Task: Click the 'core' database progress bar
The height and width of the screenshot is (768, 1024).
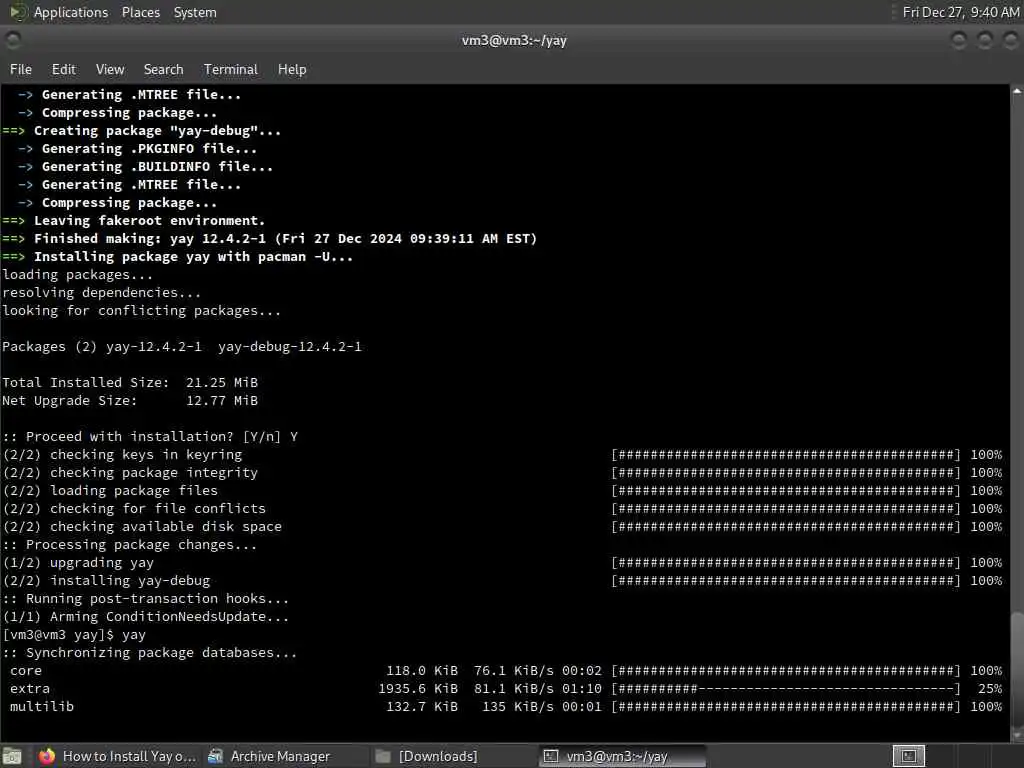Action: 786,671
